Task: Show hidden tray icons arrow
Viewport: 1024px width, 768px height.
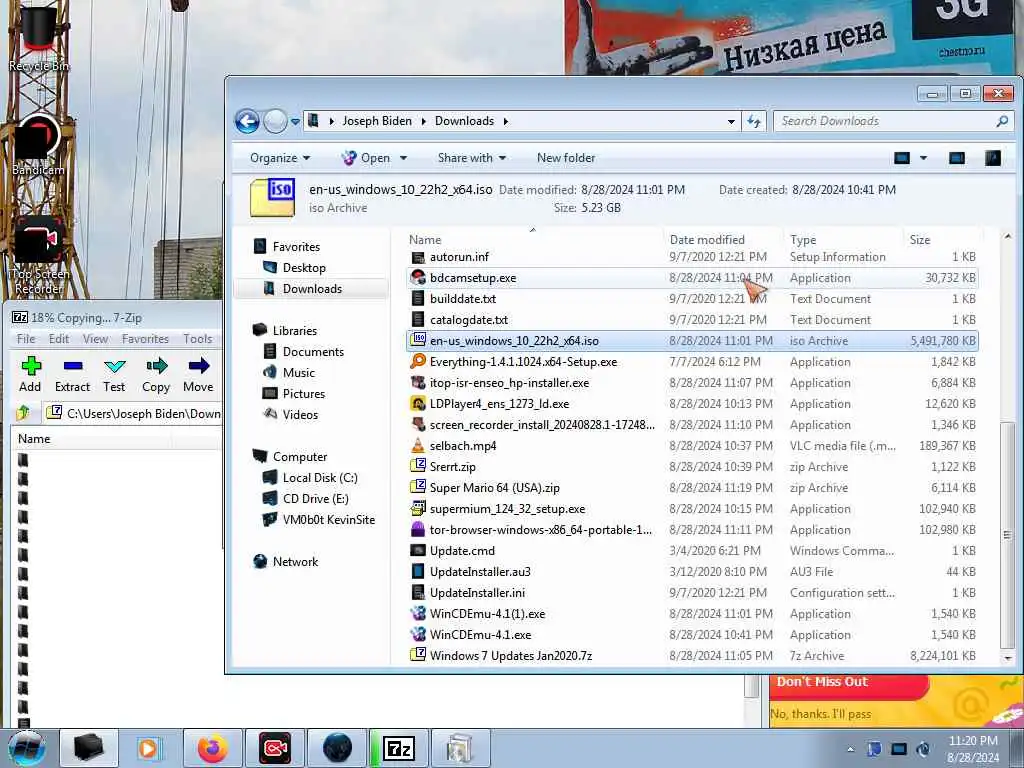Action: coord(850,750)
